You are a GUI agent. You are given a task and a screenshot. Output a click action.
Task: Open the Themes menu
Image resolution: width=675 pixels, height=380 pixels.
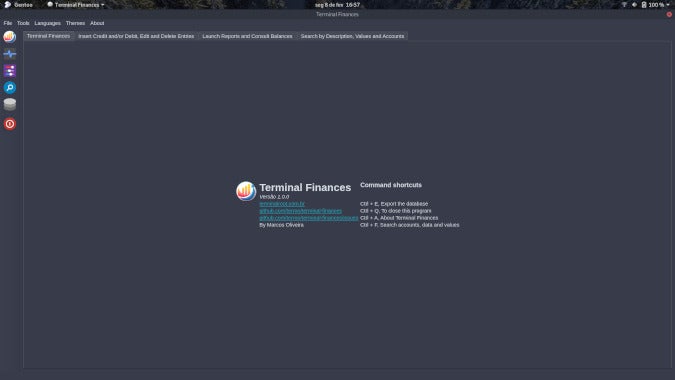point(75,23)
